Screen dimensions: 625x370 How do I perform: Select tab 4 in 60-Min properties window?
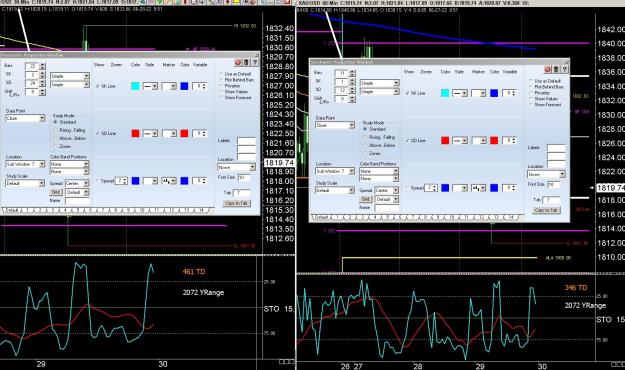click(374, 217)
